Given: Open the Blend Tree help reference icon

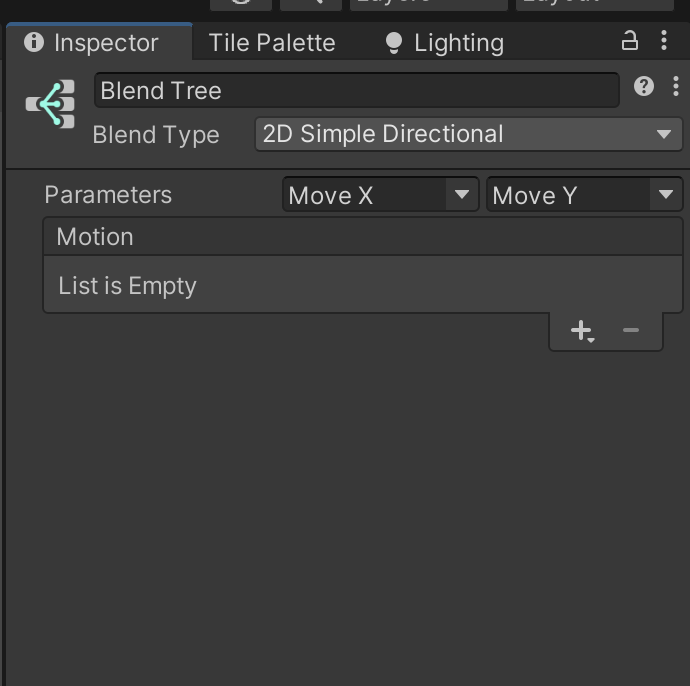Looking at the screenshot, I should tap(644, 87).
